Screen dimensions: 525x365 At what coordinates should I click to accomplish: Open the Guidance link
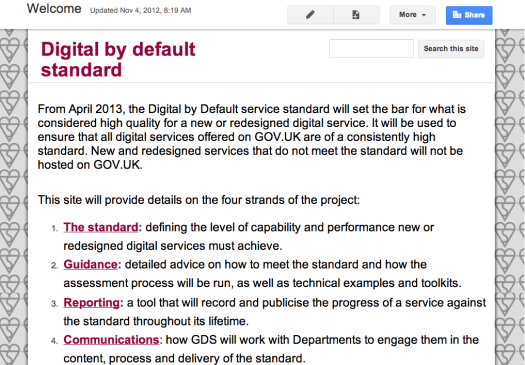(90, 265)
